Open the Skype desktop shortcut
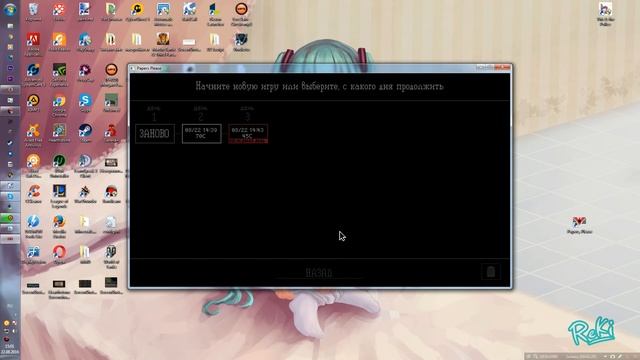This screenshot has height=360, width=640. (85, 103)
